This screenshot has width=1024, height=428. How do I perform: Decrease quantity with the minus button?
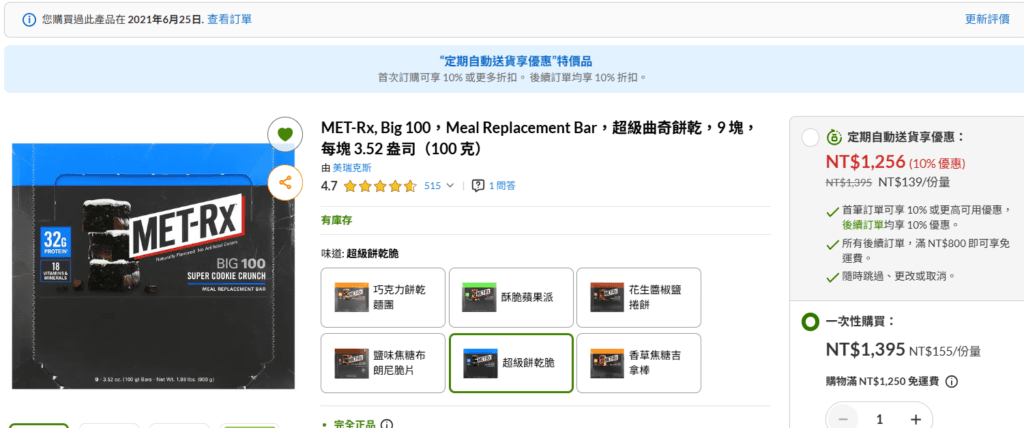point(843,418)
